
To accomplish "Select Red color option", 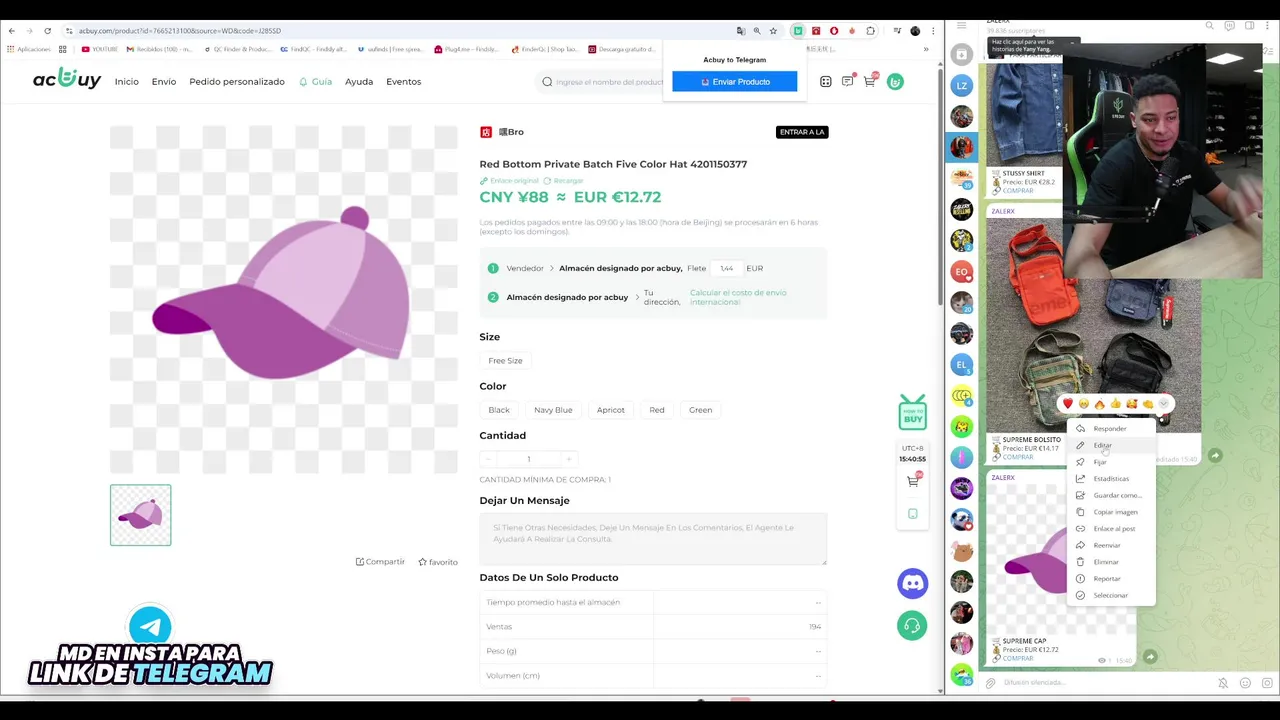I will 657,410.
